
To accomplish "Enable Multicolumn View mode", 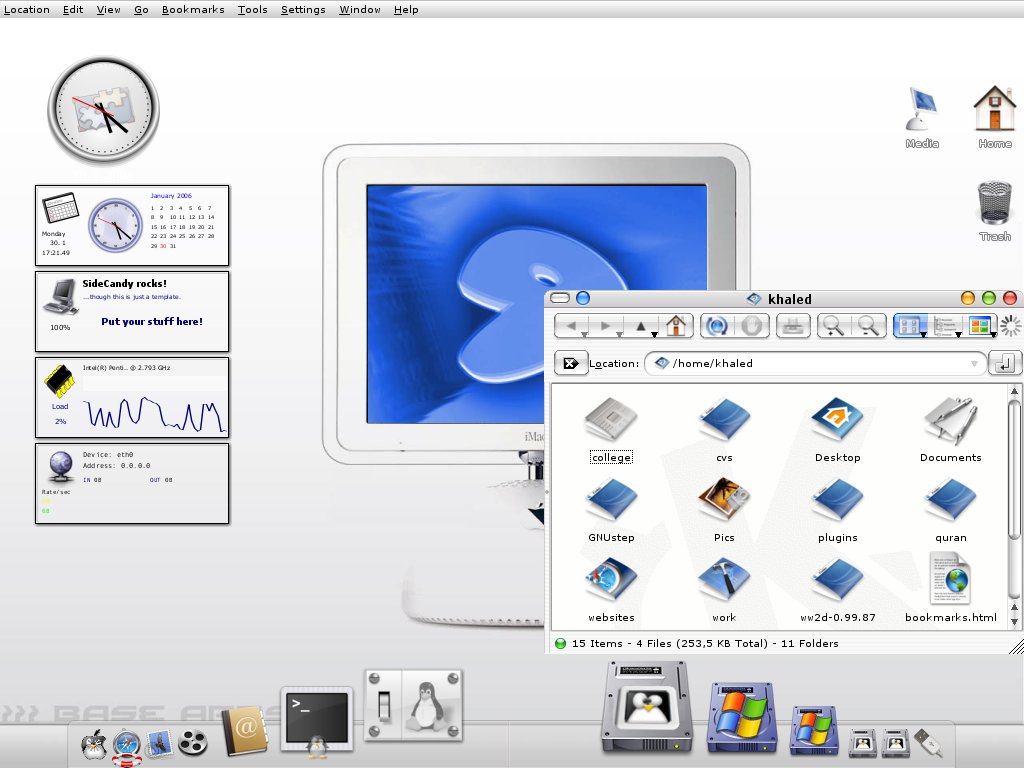I will (x=982, y=325).
